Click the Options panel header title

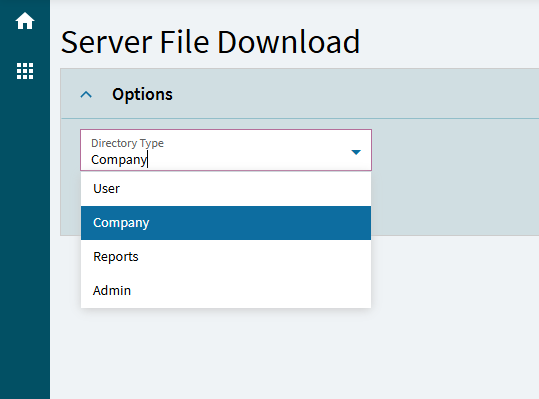click(142, 95)
